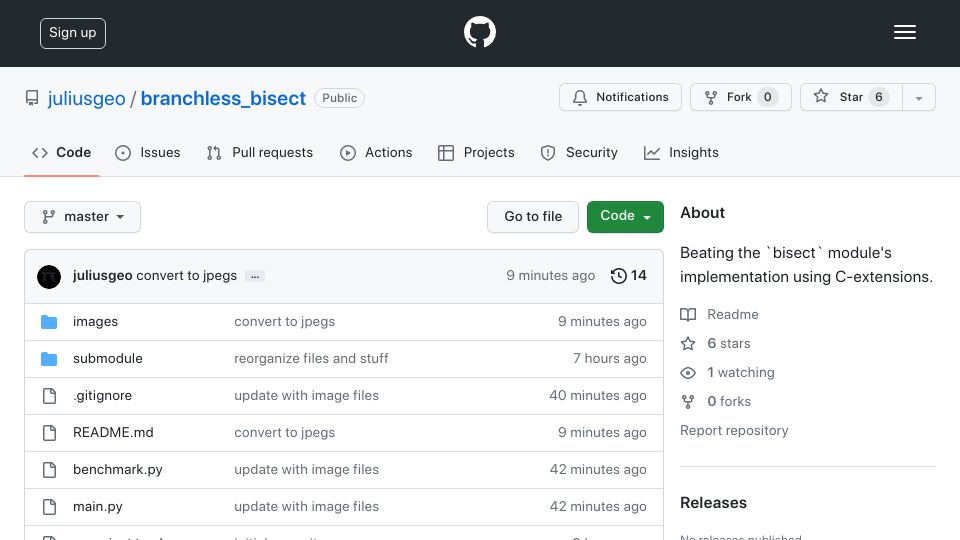
Task: Open the main.py file
Action: (x=98, y=506)
